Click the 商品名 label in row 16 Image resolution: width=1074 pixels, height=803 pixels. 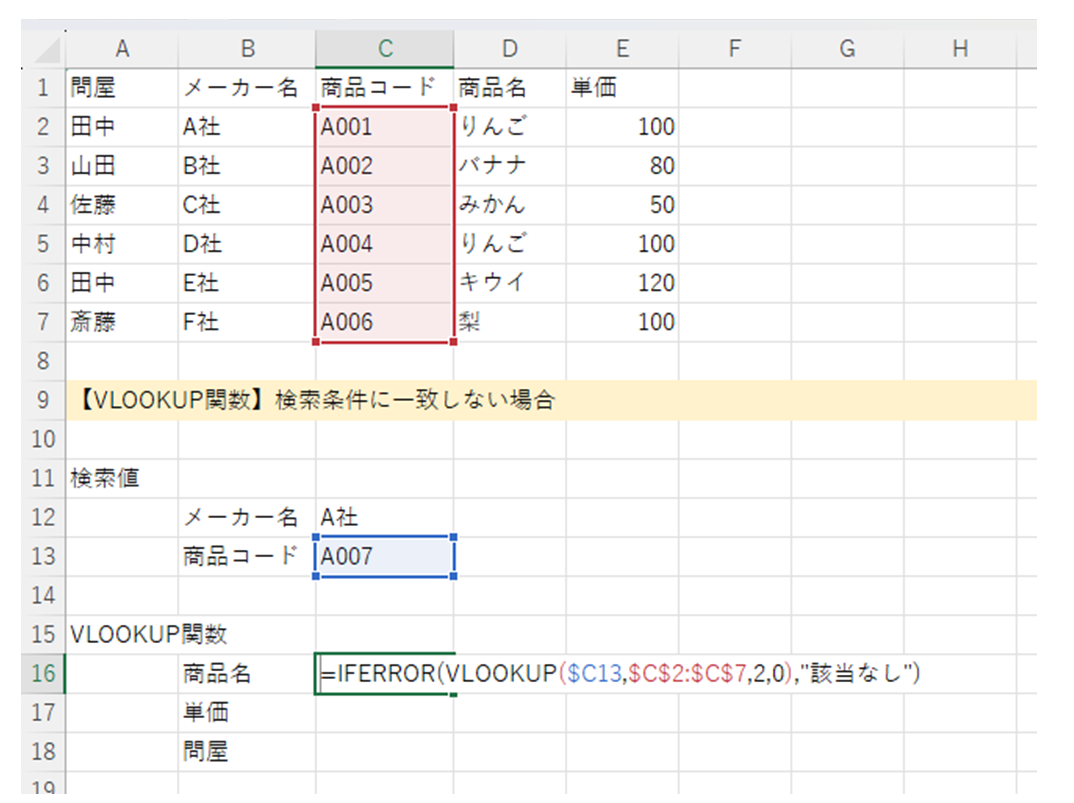[247, 674]
